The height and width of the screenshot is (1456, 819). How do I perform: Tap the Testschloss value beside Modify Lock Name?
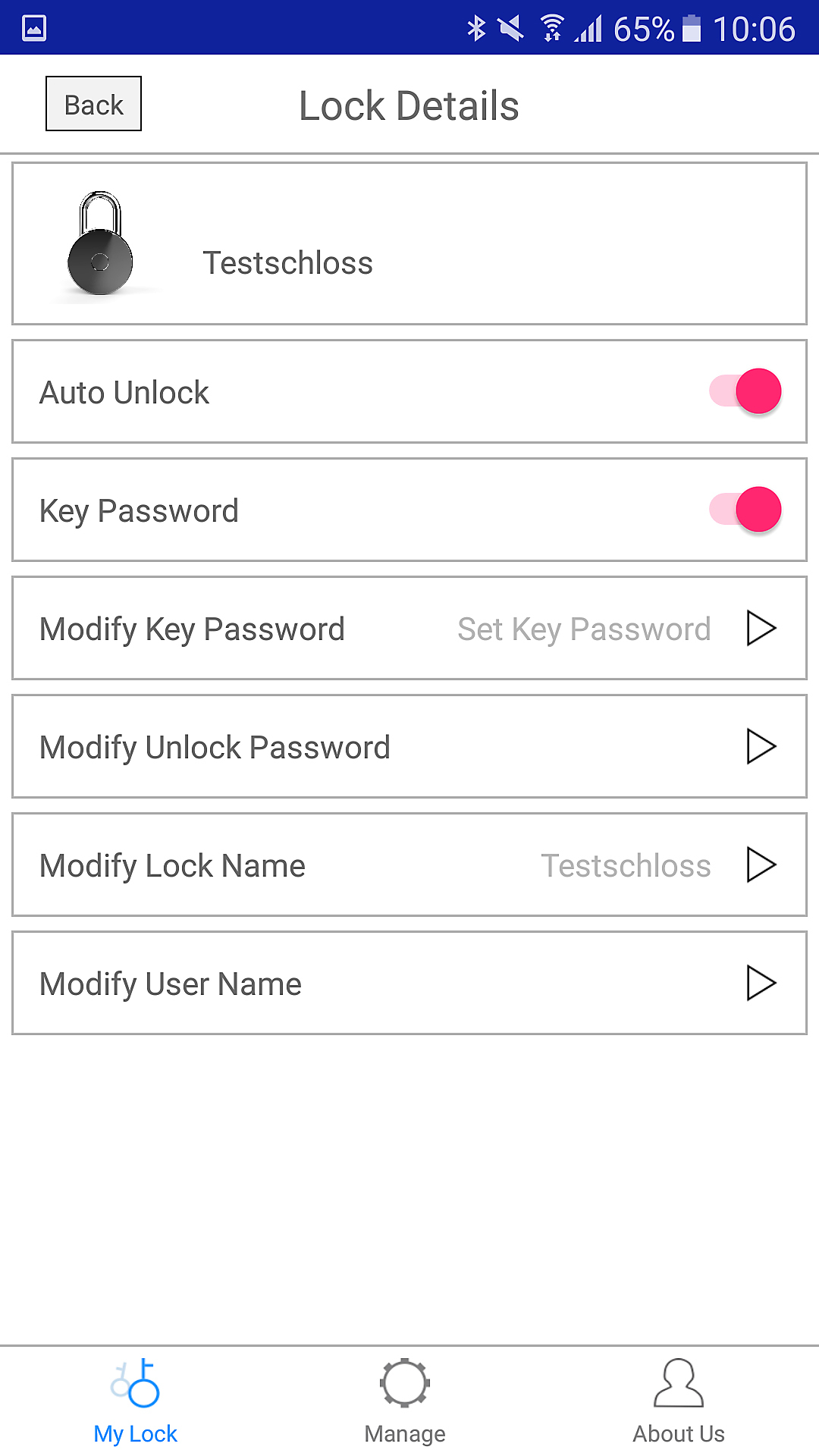[x=626, y=866]
